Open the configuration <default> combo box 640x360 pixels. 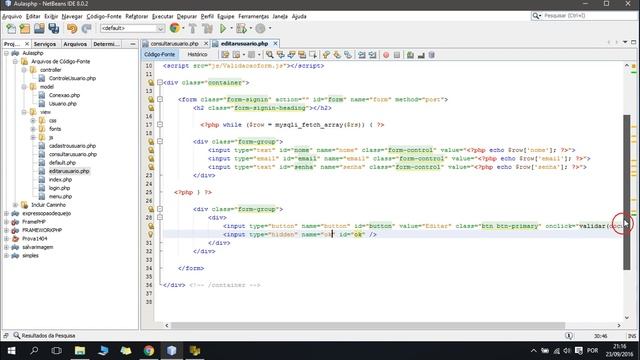[x=133, y=28]
